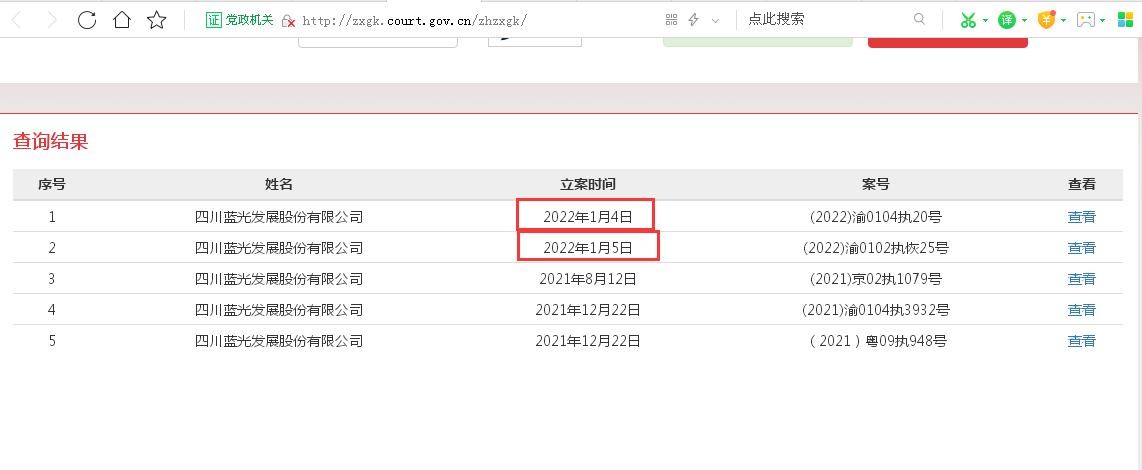1142x470 pixels.
Task: Bookmark this page with the star icon
Action: point(157,20)
